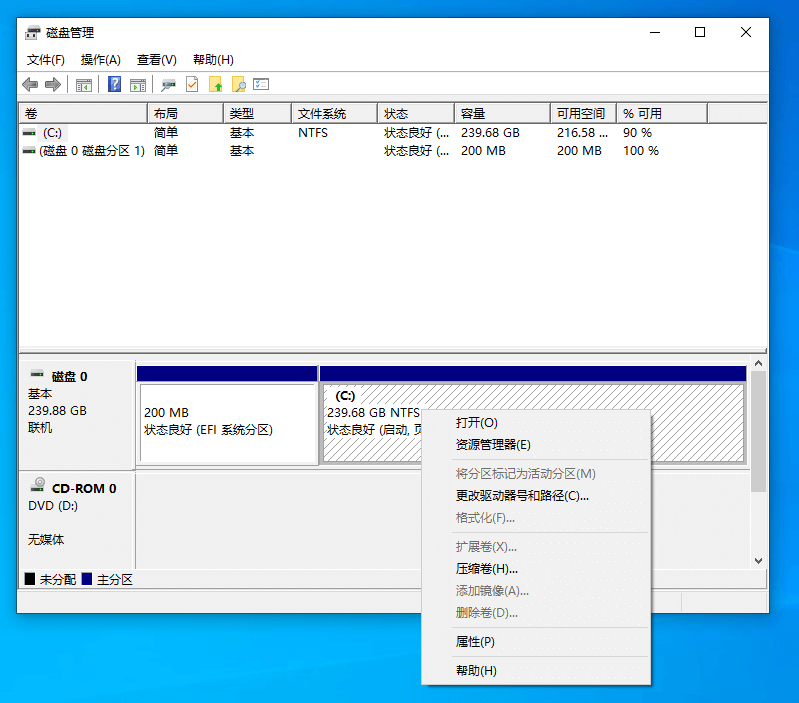Select the (C:) volume row in list

pyautogui.click(x=392, y=133)
